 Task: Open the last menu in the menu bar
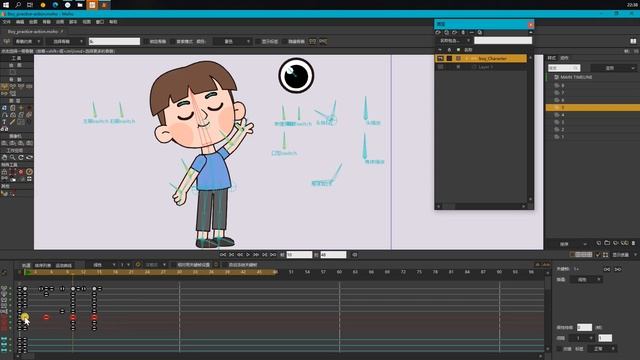click(x=113, y=22)
